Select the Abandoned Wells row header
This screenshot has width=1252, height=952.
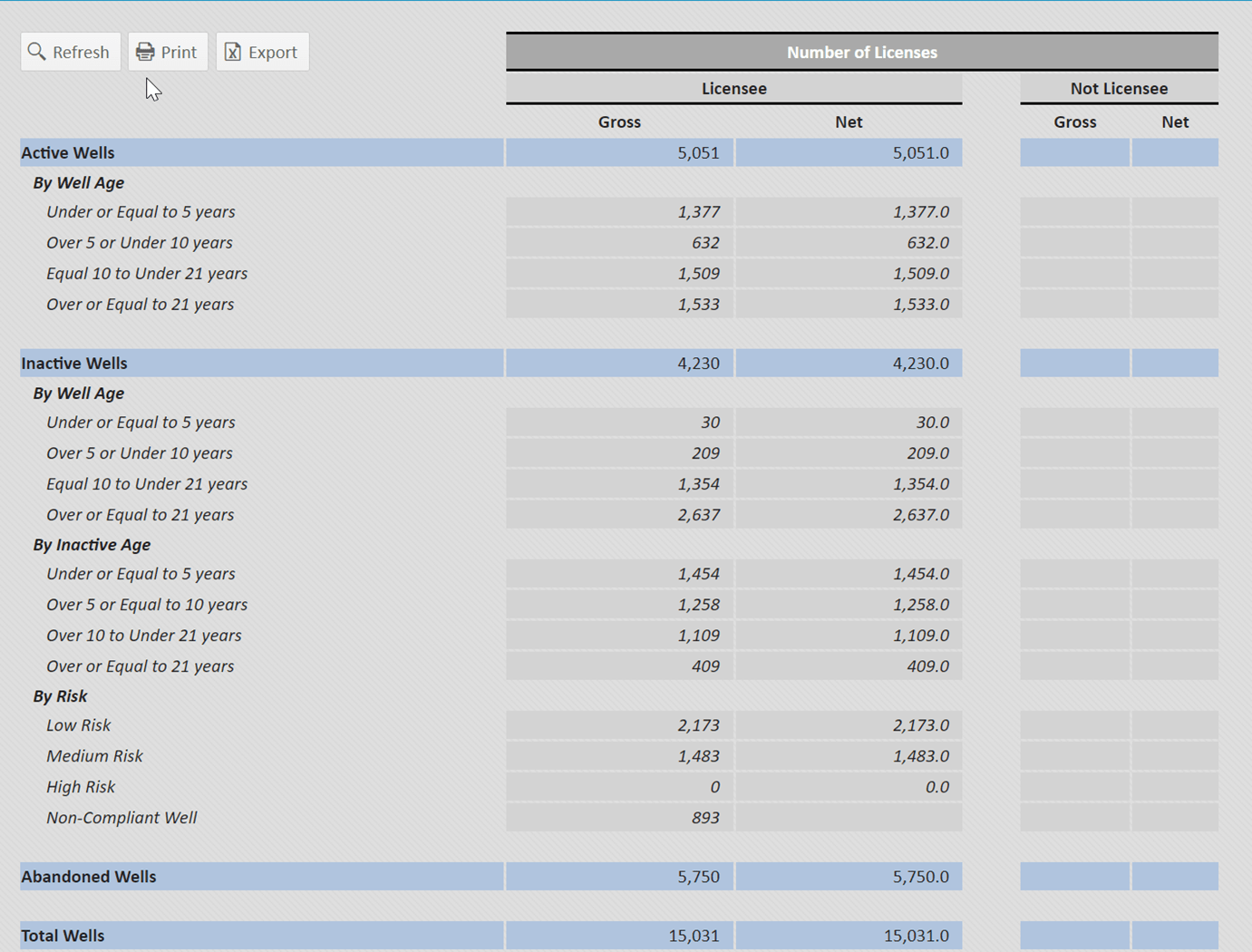[89, 876]
